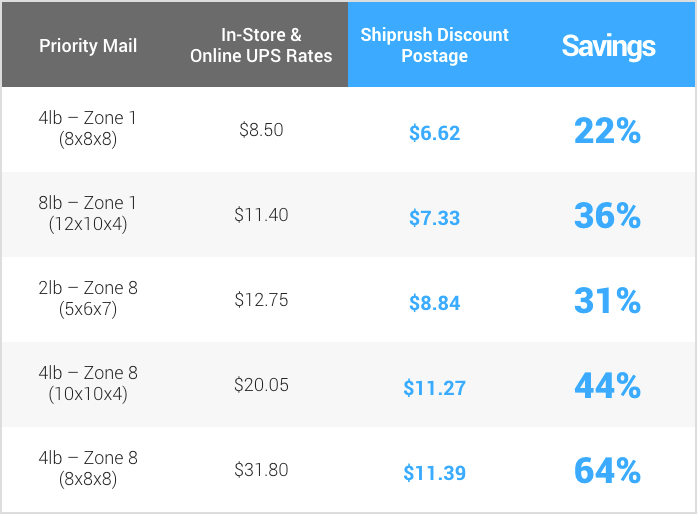Select the 2lb – Zone 8 (5x6x7) row label
Viewport: 697px width, 514px height.
click(x=88, y=298)
